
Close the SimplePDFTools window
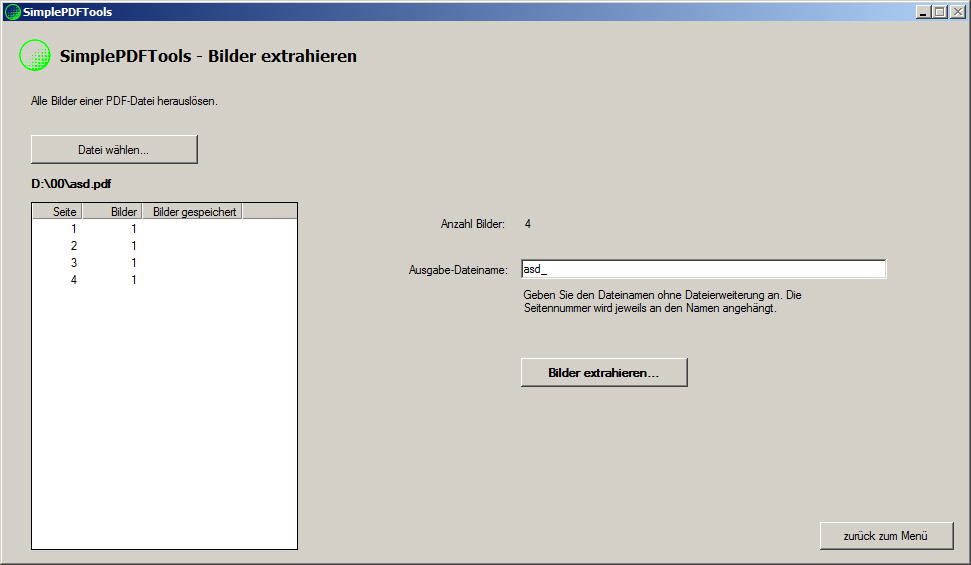click(x=957, y=12)
